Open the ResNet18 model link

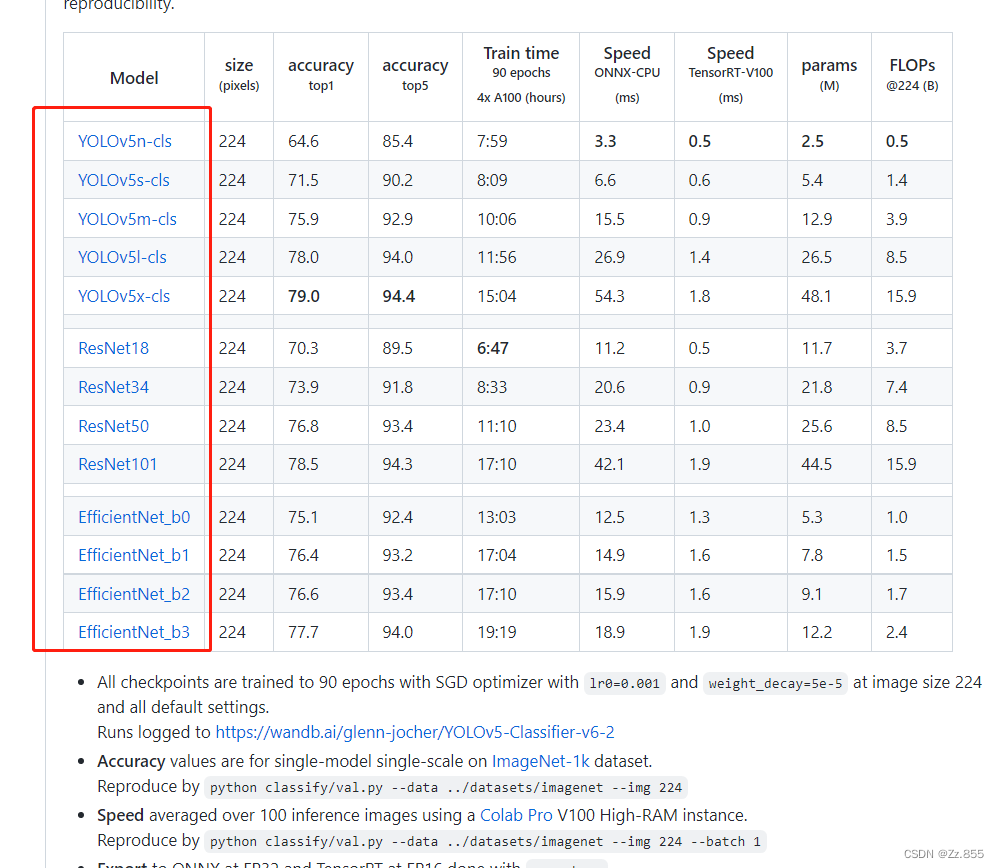pos(113,349)
